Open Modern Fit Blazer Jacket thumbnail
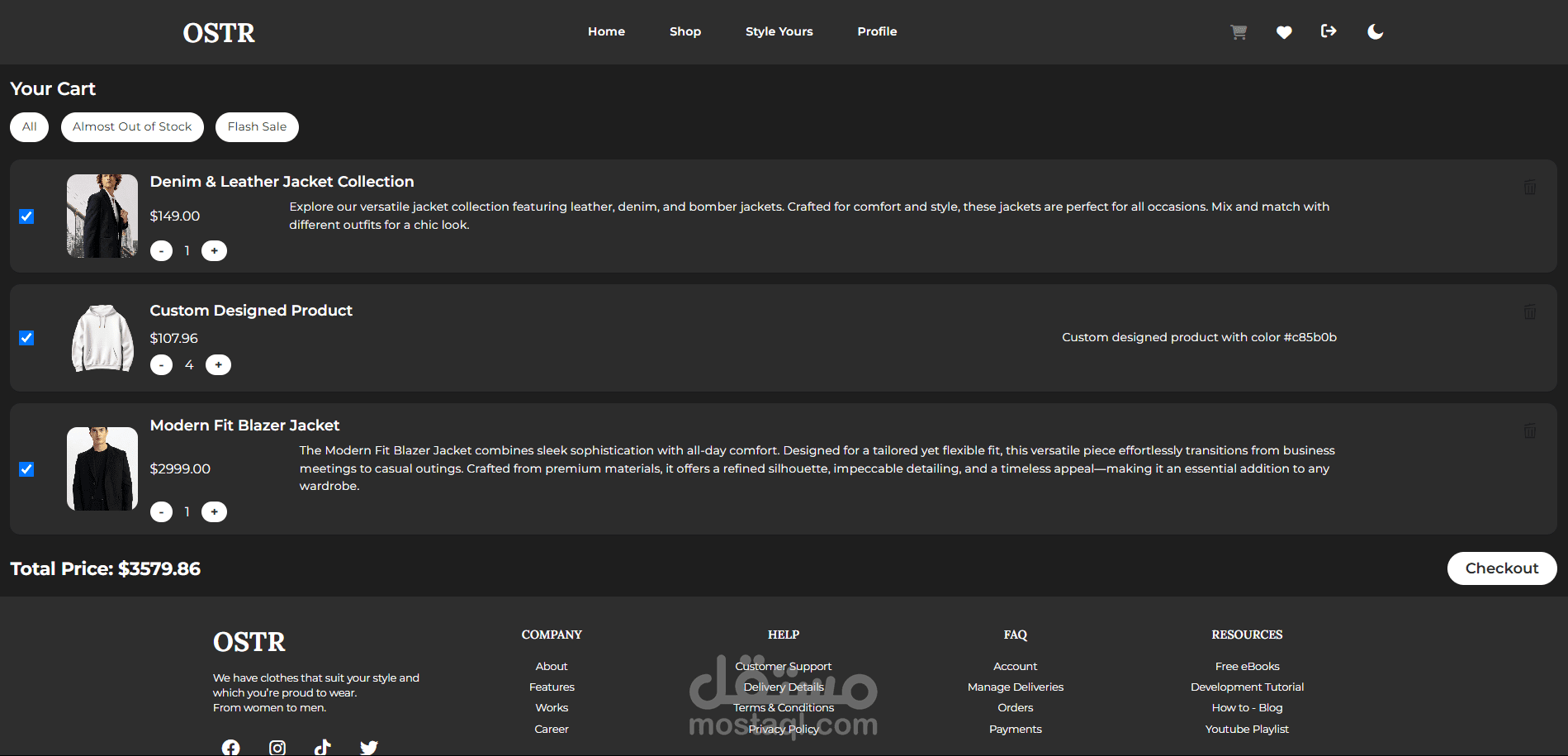 coord(102,468)
